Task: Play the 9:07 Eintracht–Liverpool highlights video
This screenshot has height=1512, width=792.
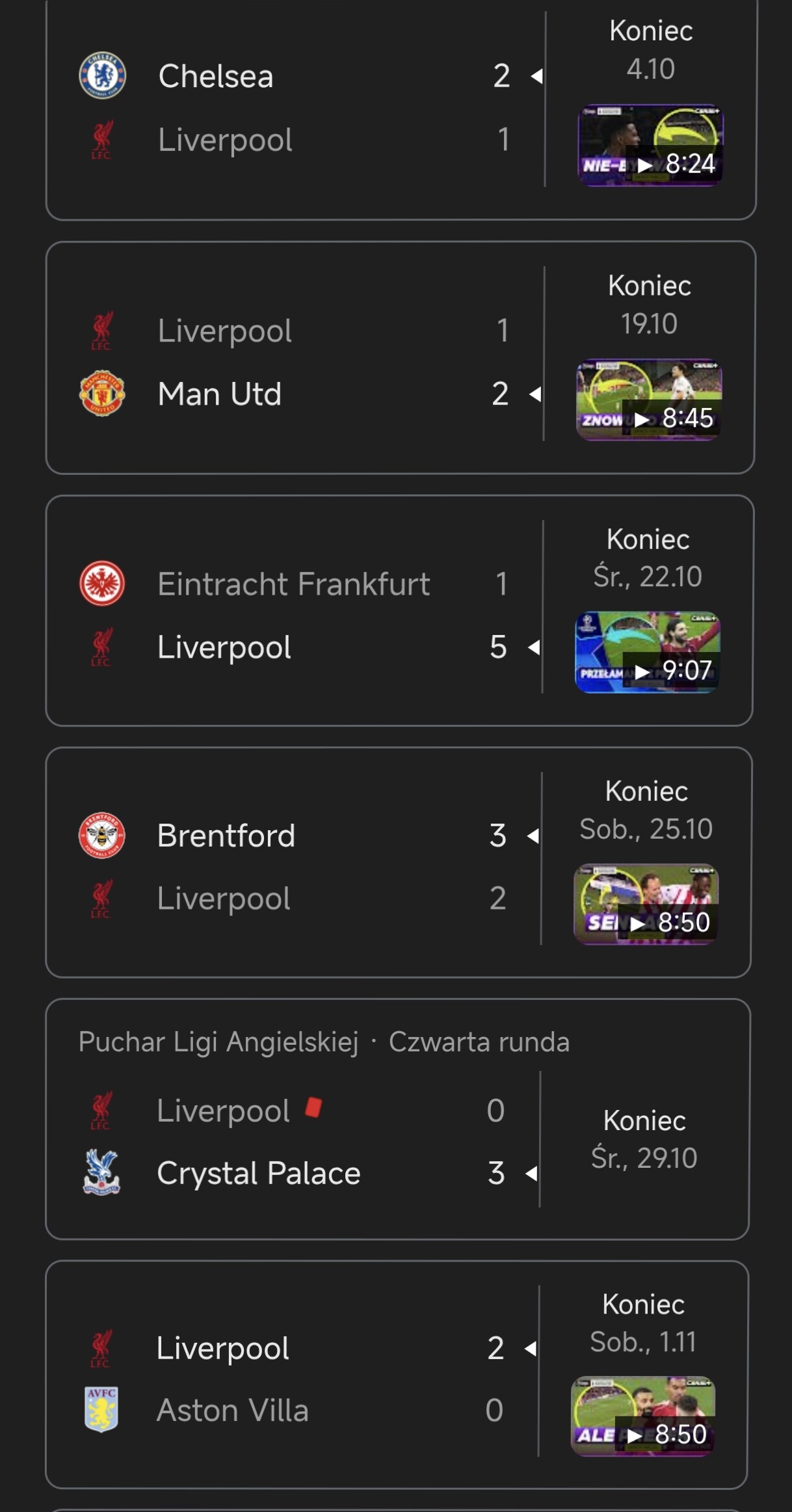Action: coord(648,652)
